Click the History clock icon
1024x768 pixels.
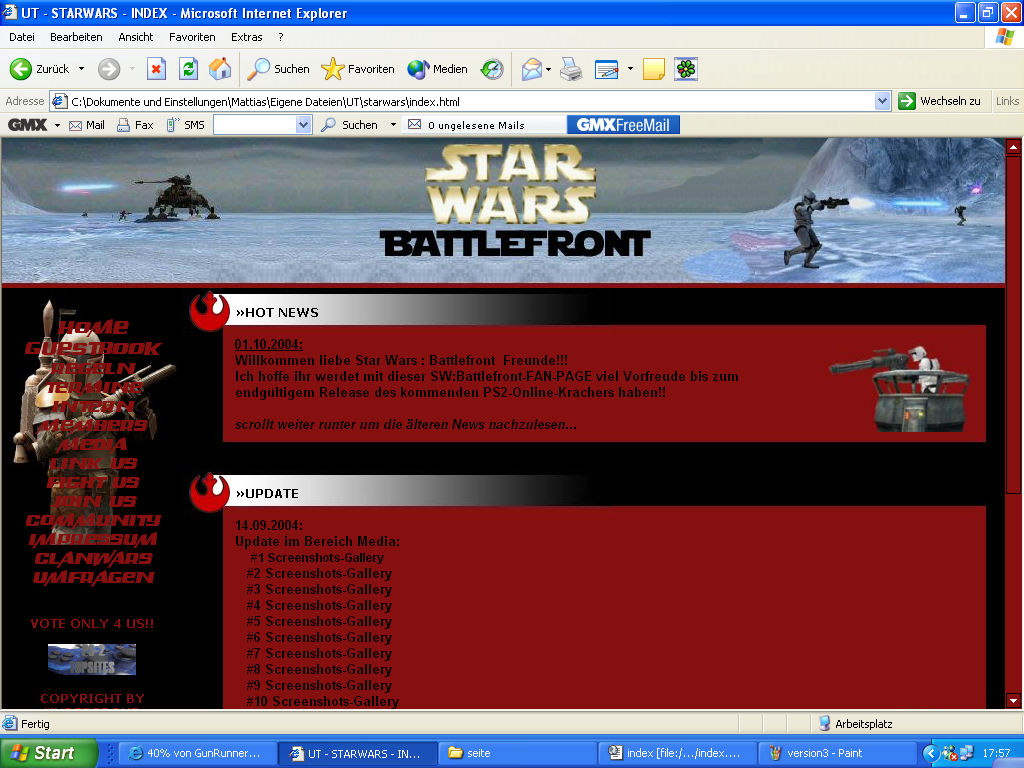pos(492,69)
